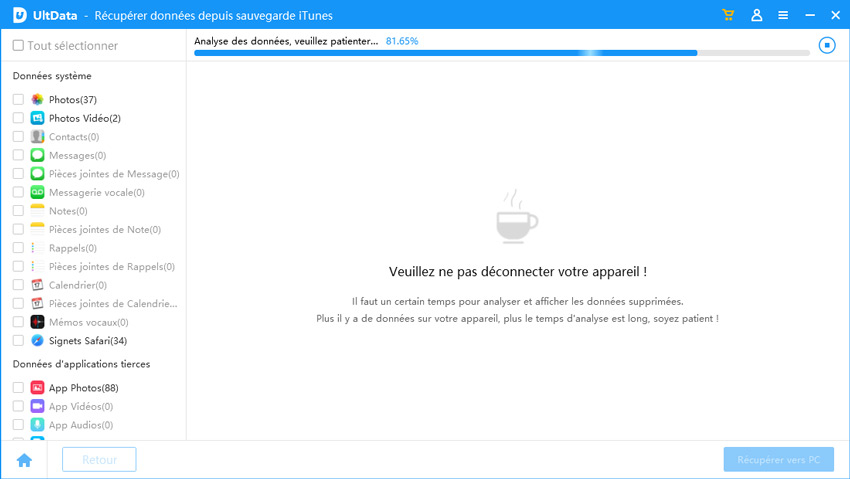Image resolution: width=850 pixels, height=479 pixels.
Task: Click the Retour button
Action: pyautogui.click(x=99, y=459)
